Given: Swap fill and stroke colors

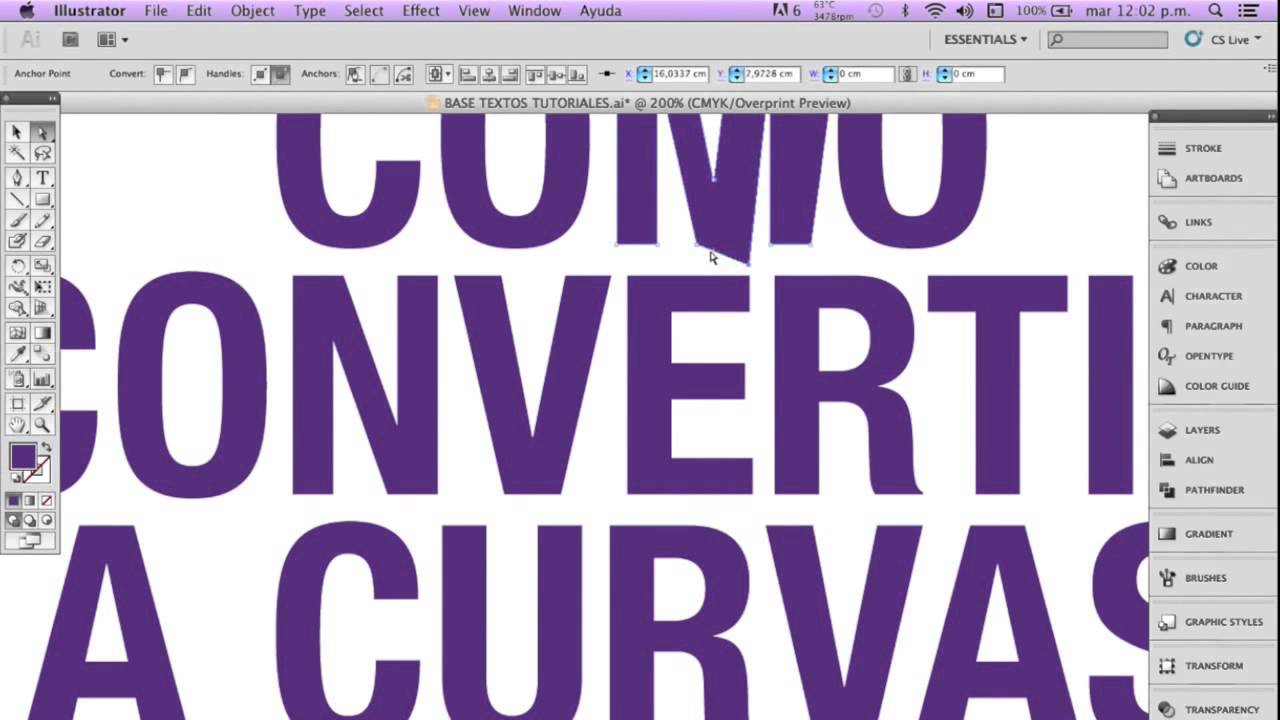Looking at the screenshot, I should 46,447.
